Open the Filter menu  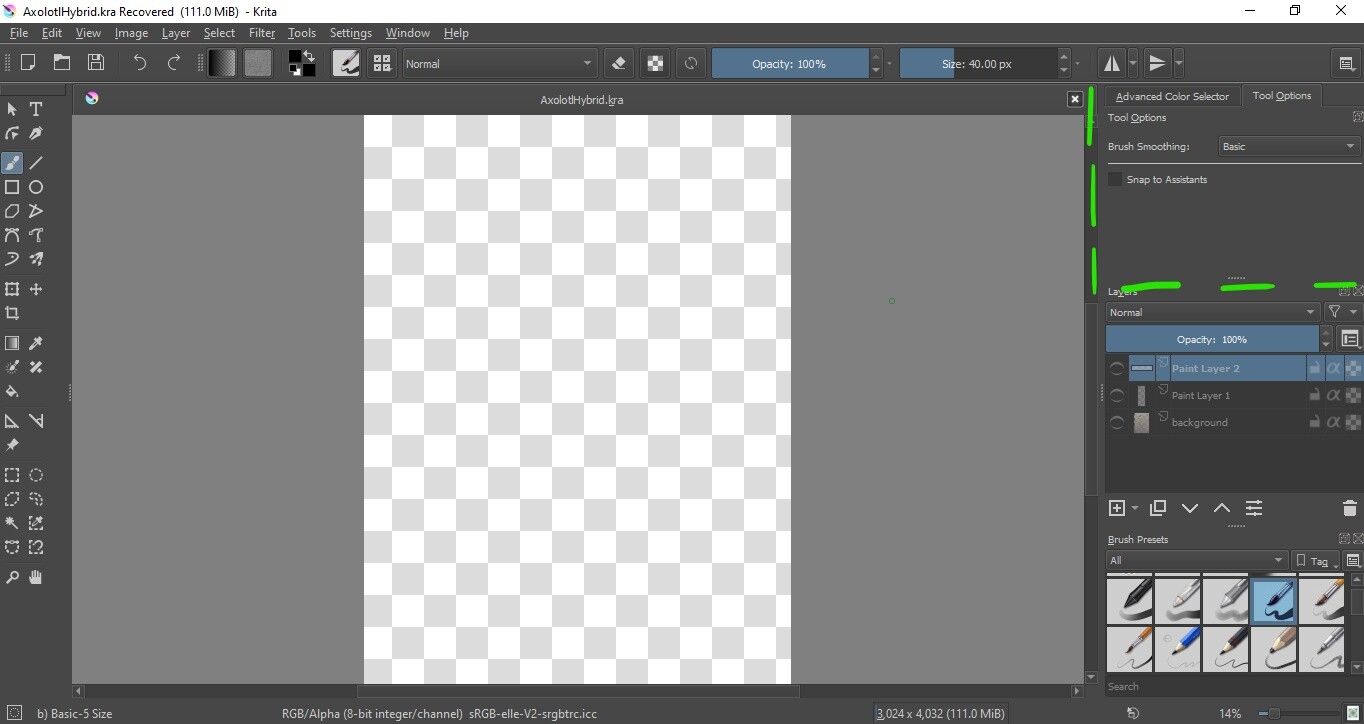pyautogui.click(x=261, y=33)
